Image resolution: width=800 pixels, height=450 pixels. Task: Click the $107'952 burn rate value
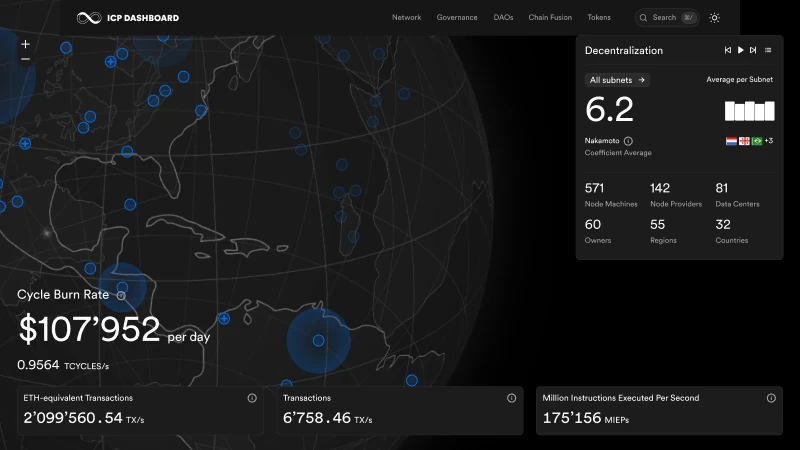[x=89, y=329]
